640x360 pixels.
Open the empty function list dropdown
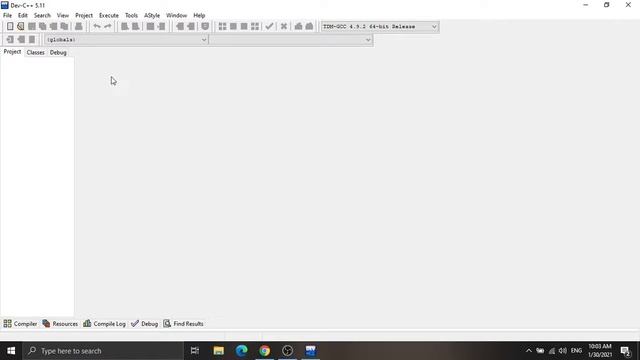click(x=291, y=40)
